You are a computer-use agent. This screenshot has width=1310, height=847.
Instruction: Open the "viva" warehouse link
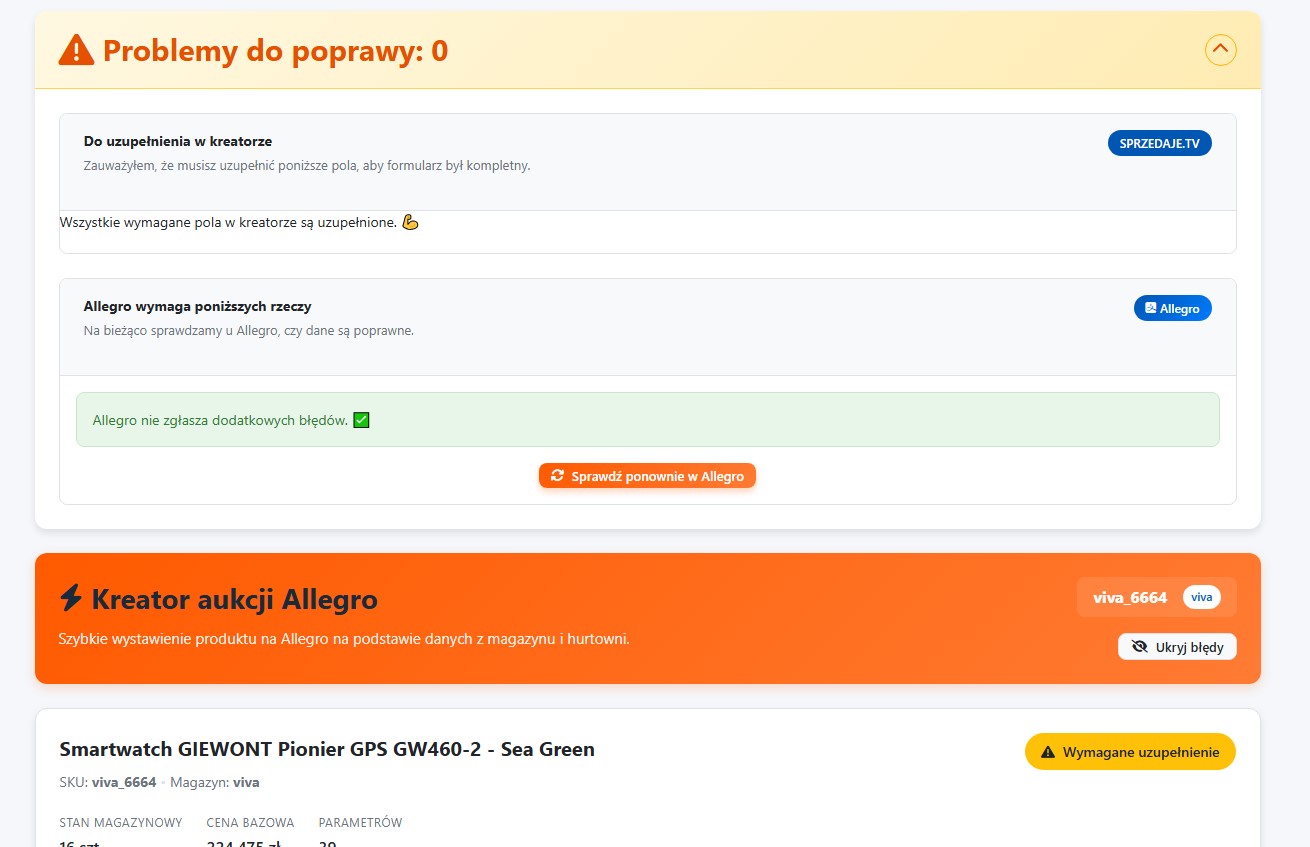(246, 782)
